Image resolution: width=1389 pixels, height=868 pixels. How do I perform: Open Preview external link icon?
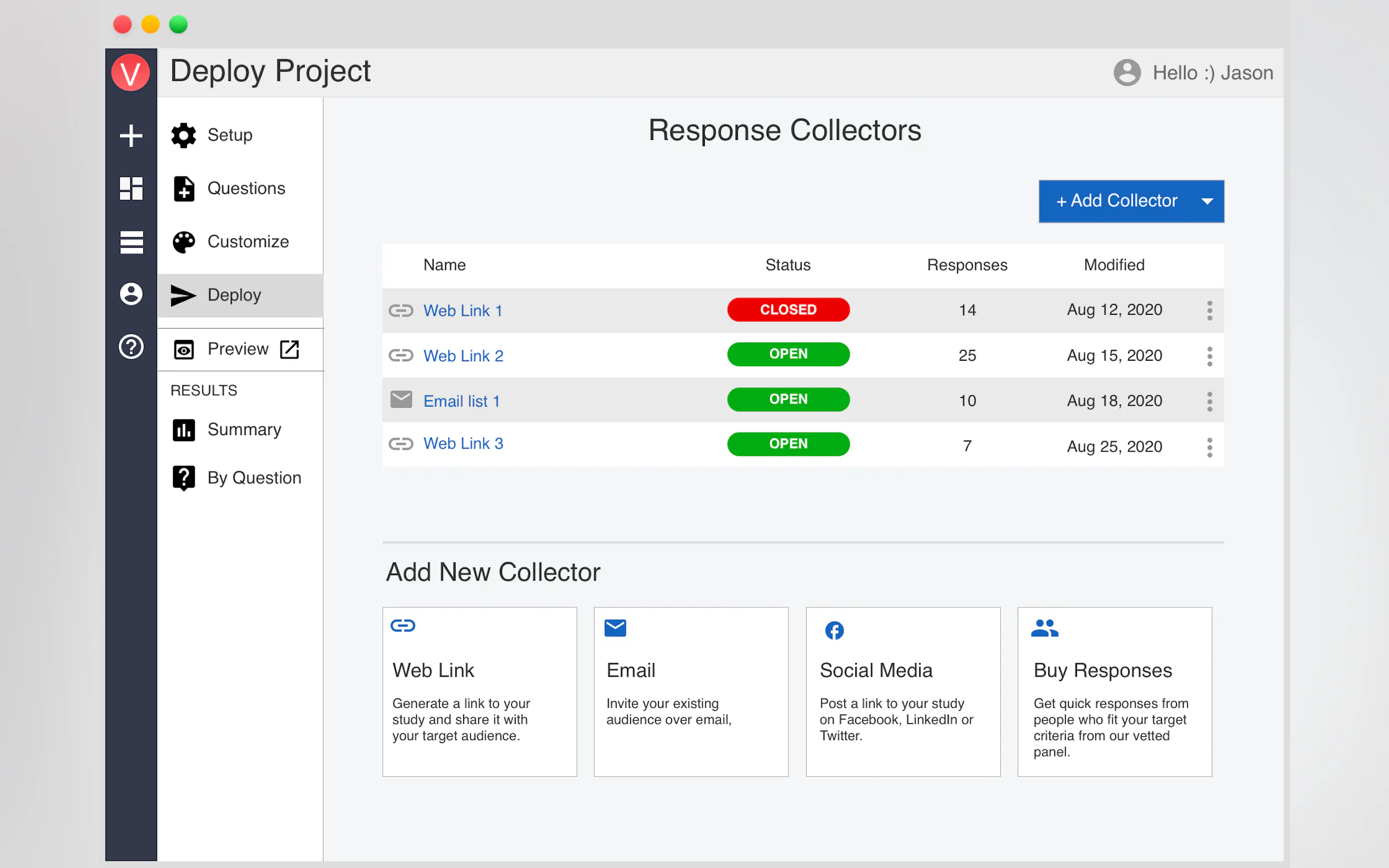tap(289, 349)
